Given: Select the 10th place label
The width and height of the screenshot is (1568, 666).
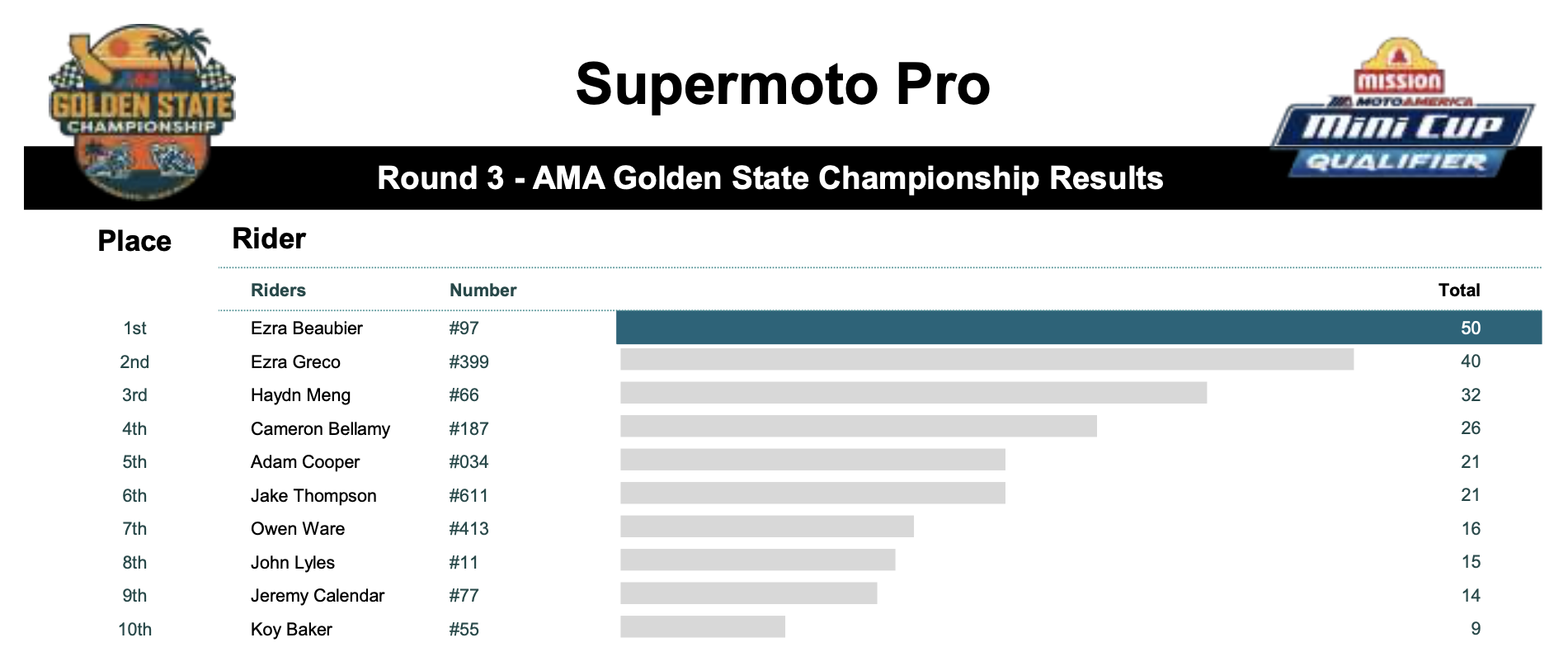Looking at the screenshot, I should [x=134, y=630].
